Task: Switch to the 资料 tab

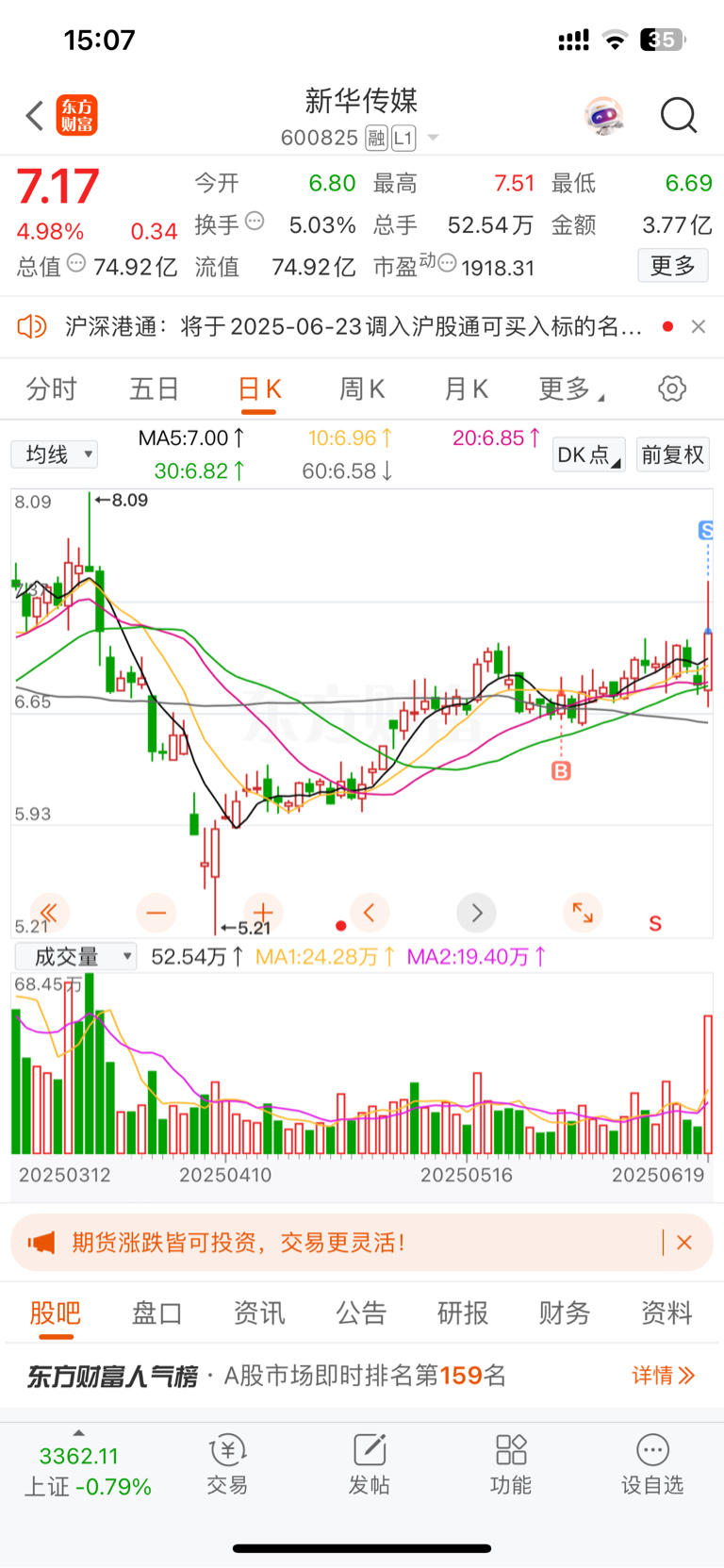Action: point(666,1312)
